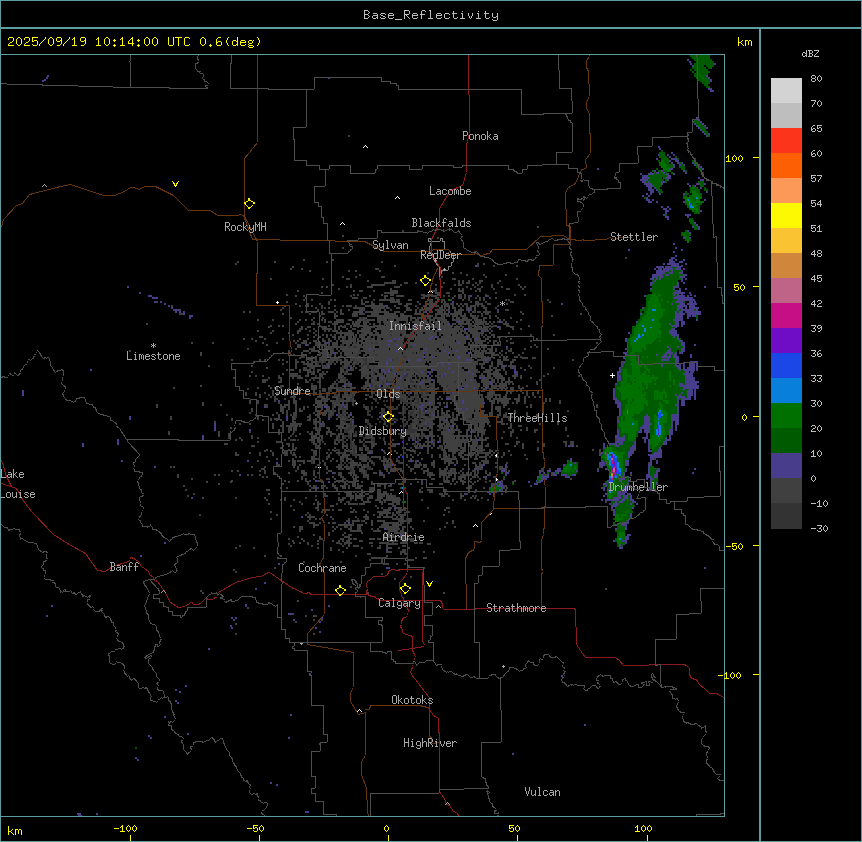
Task: Click the yellow diamond marker between Olds and Didsbury
Action: pos(389,417)
